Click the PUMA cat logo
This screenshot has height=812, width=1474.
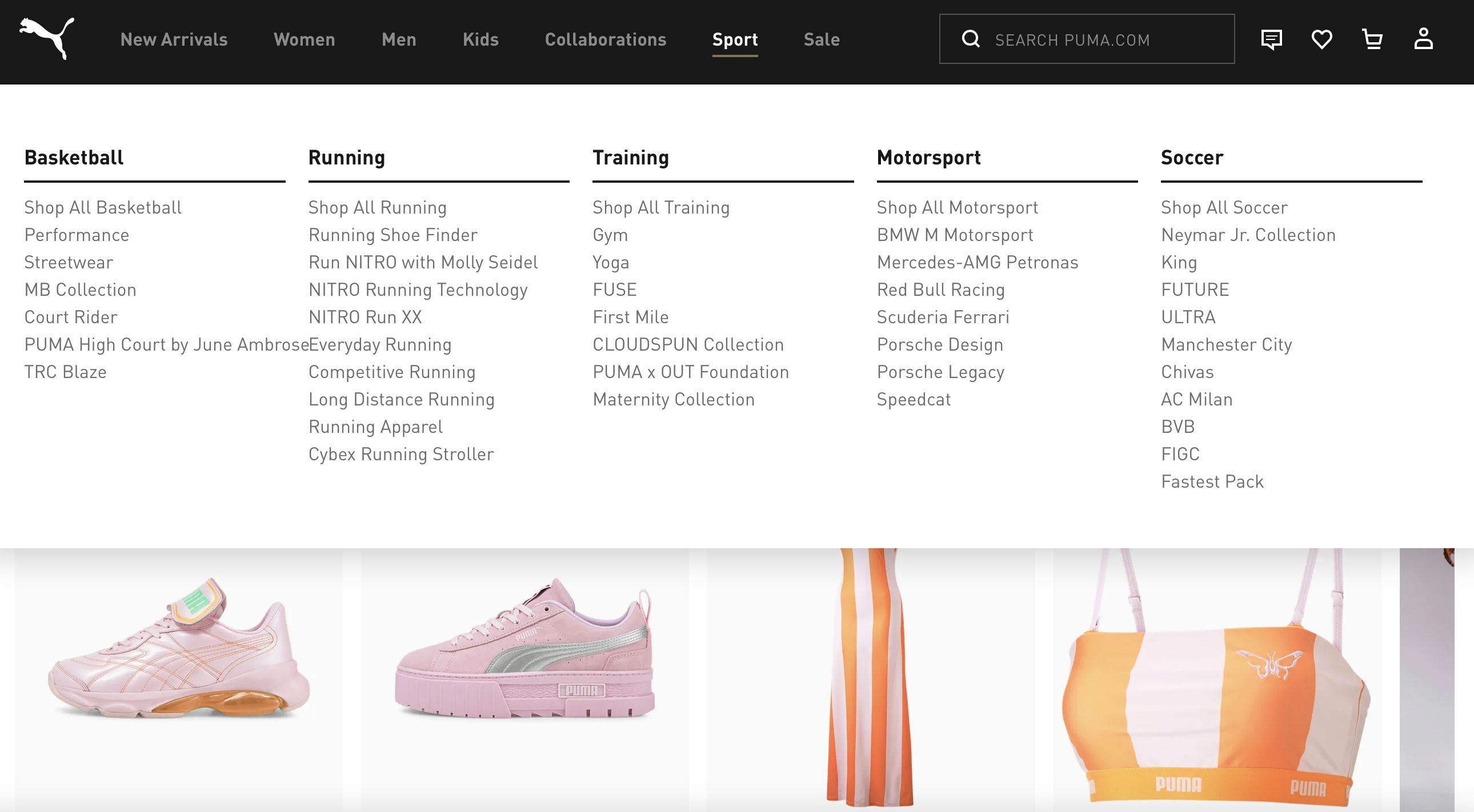[47, 39]
